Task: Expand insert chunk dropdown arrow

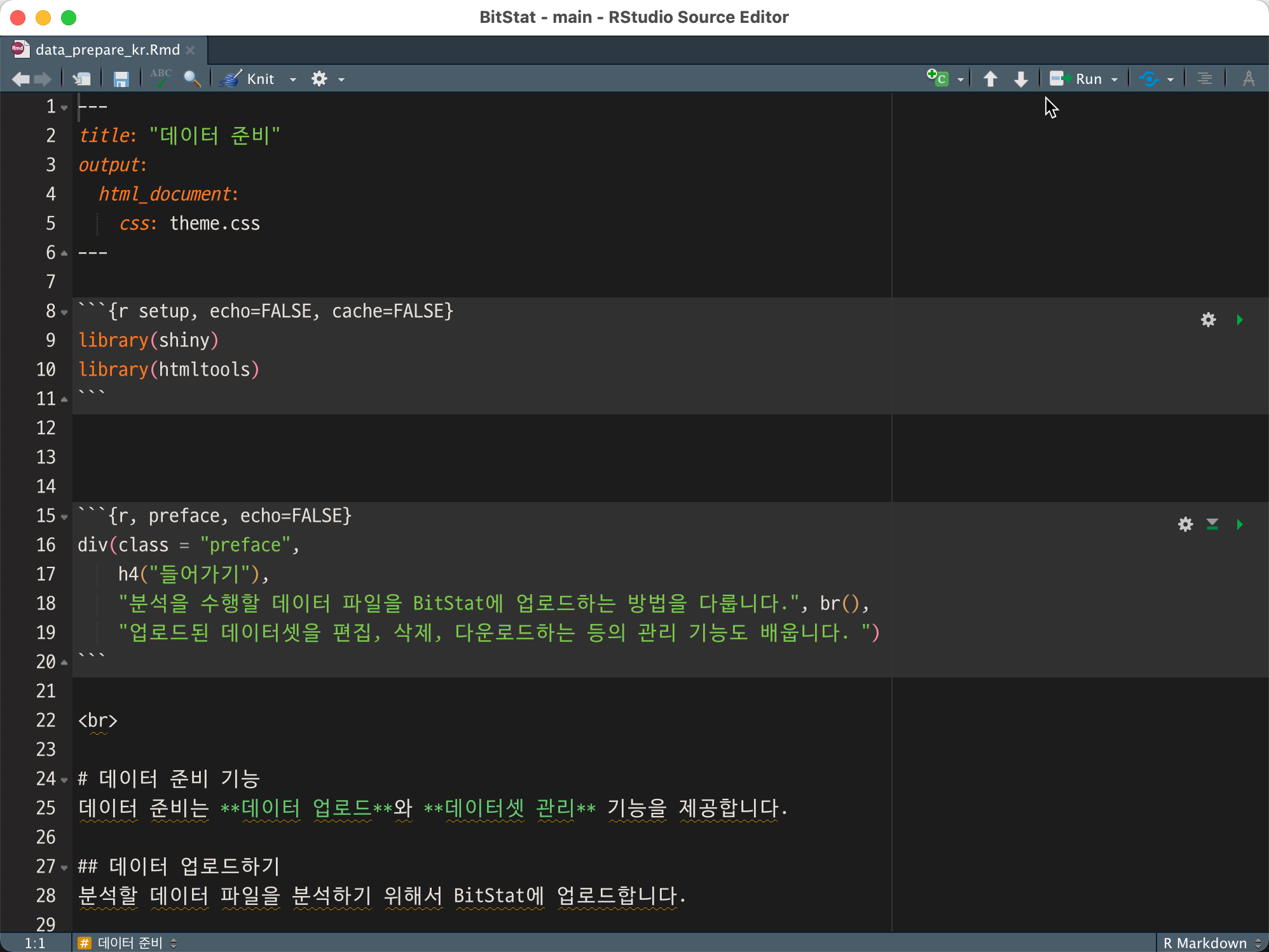Action: tap(961, 79)
